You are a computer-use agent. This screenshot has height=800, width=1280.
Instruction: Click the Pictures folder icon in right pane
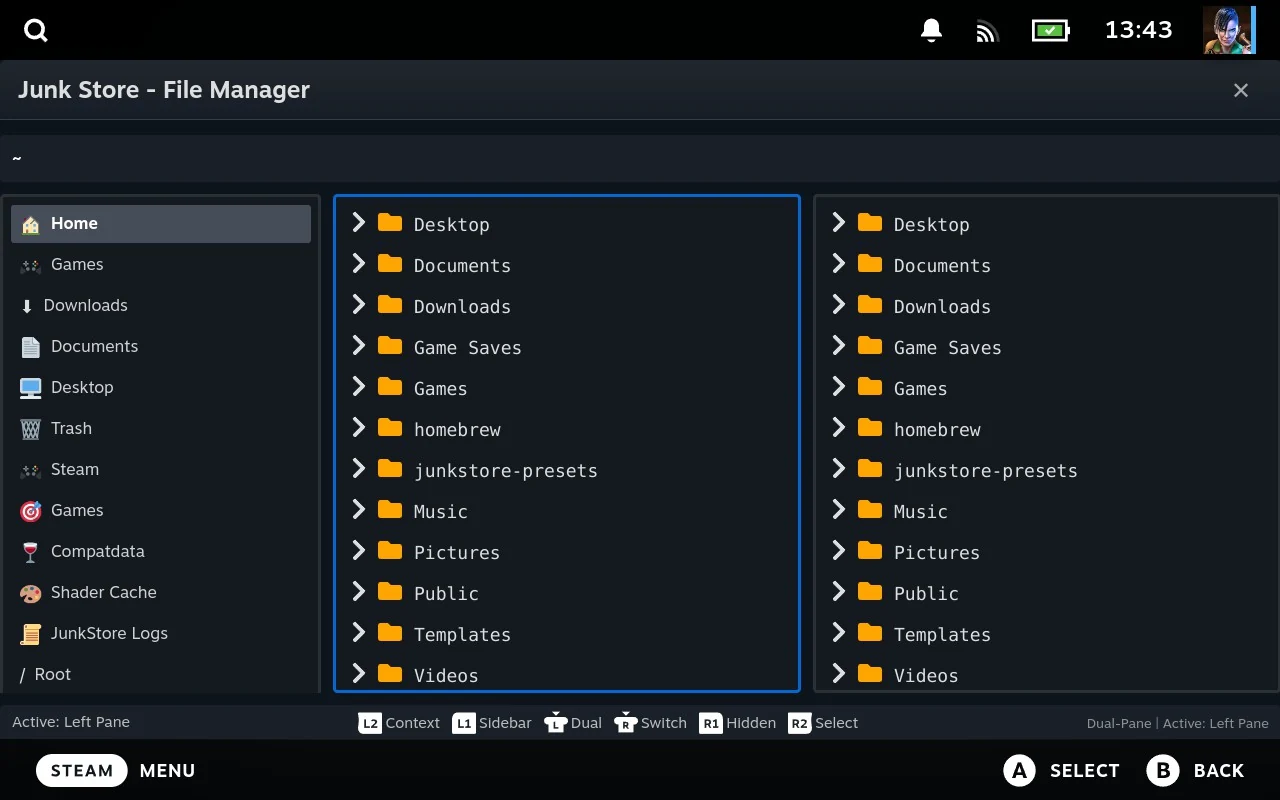coord(870,551)
